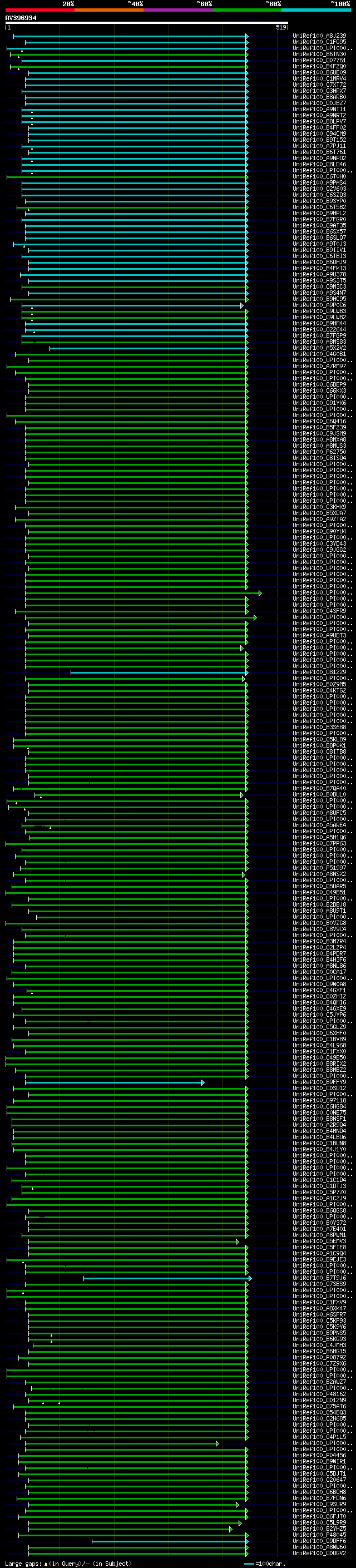The image size is (356, 1568).
Task: Click UniRef100_Q4P1L5 label
Action: click(x=319, y=1437)
